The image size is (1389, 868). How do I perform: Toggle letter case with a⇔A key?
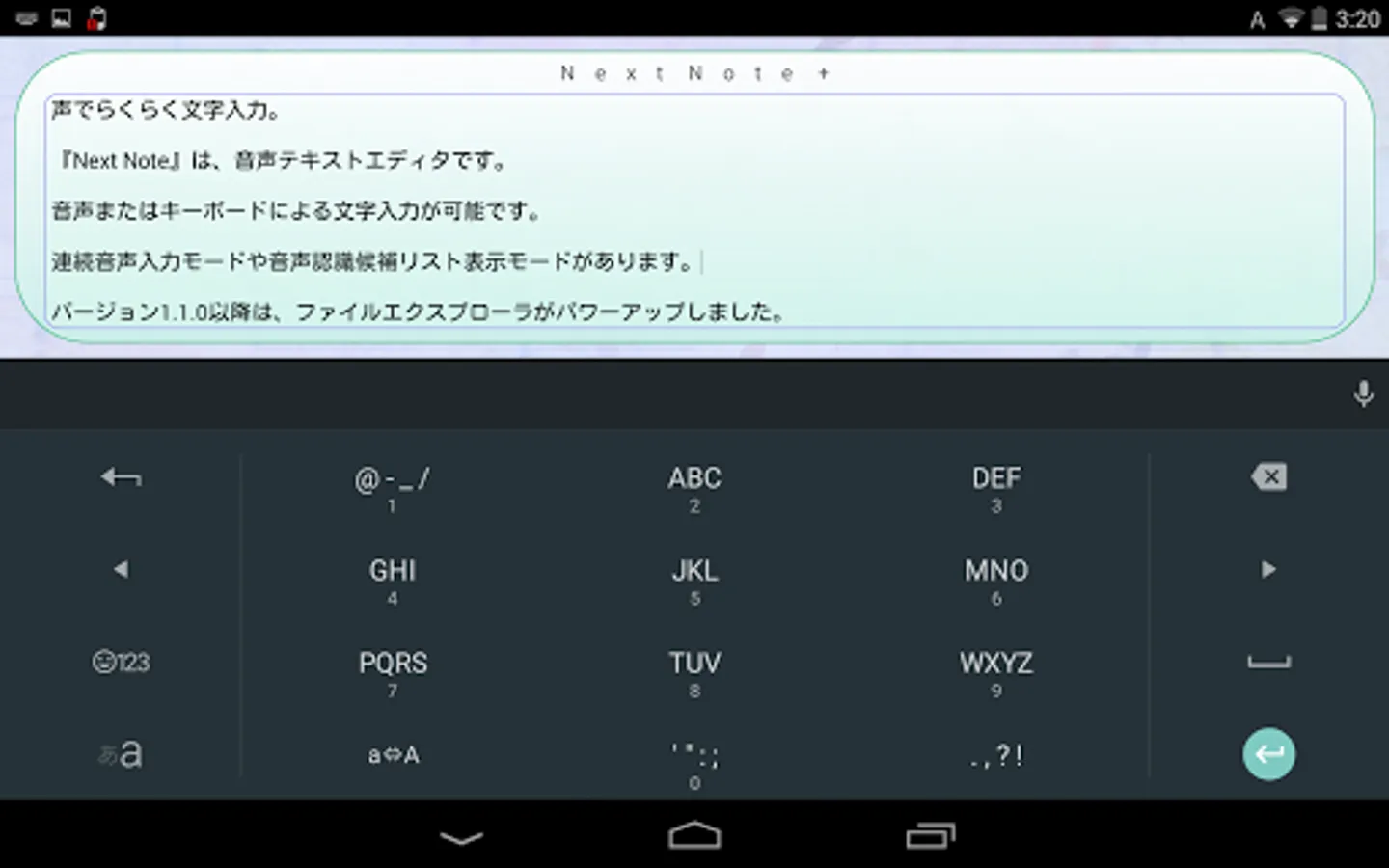pyautogui.click(x=393, y=755)
